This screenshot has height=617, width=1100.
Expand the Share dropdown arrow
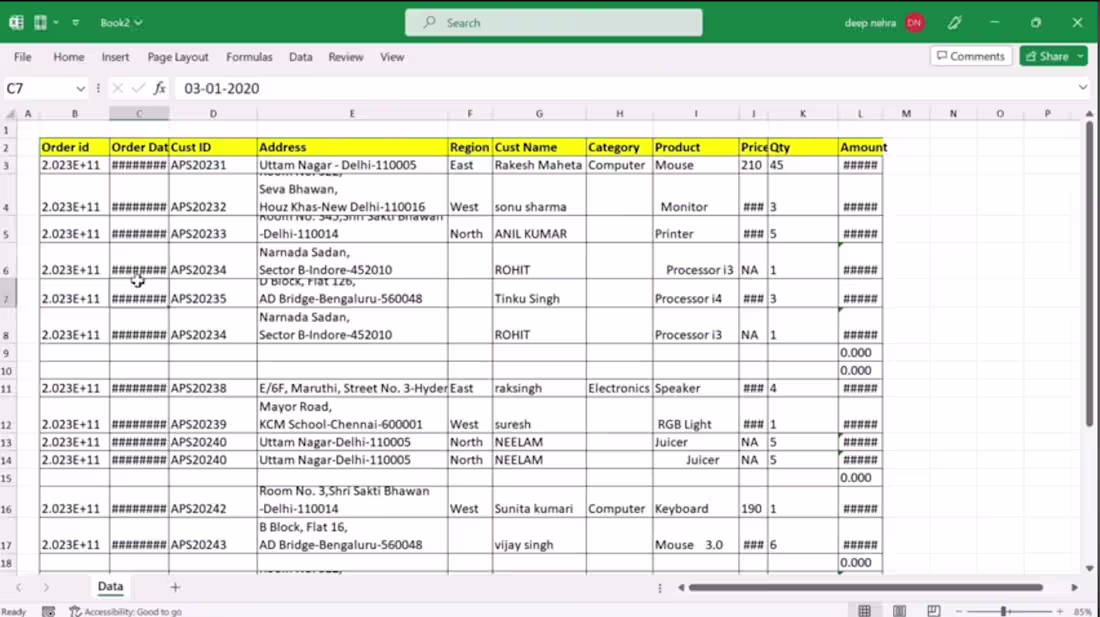coord(1080,56)
